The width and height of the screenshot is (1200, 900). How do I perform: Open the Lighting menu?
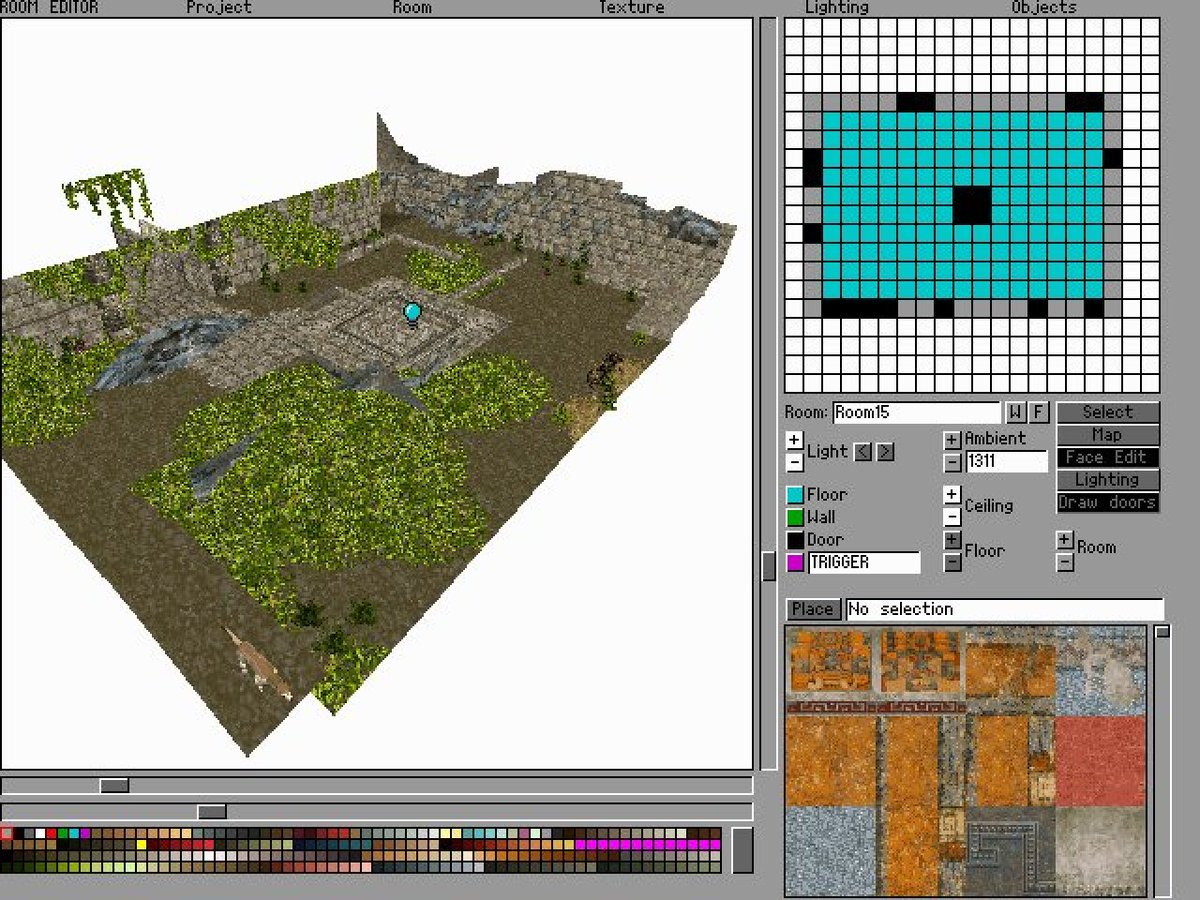[837, 8]
